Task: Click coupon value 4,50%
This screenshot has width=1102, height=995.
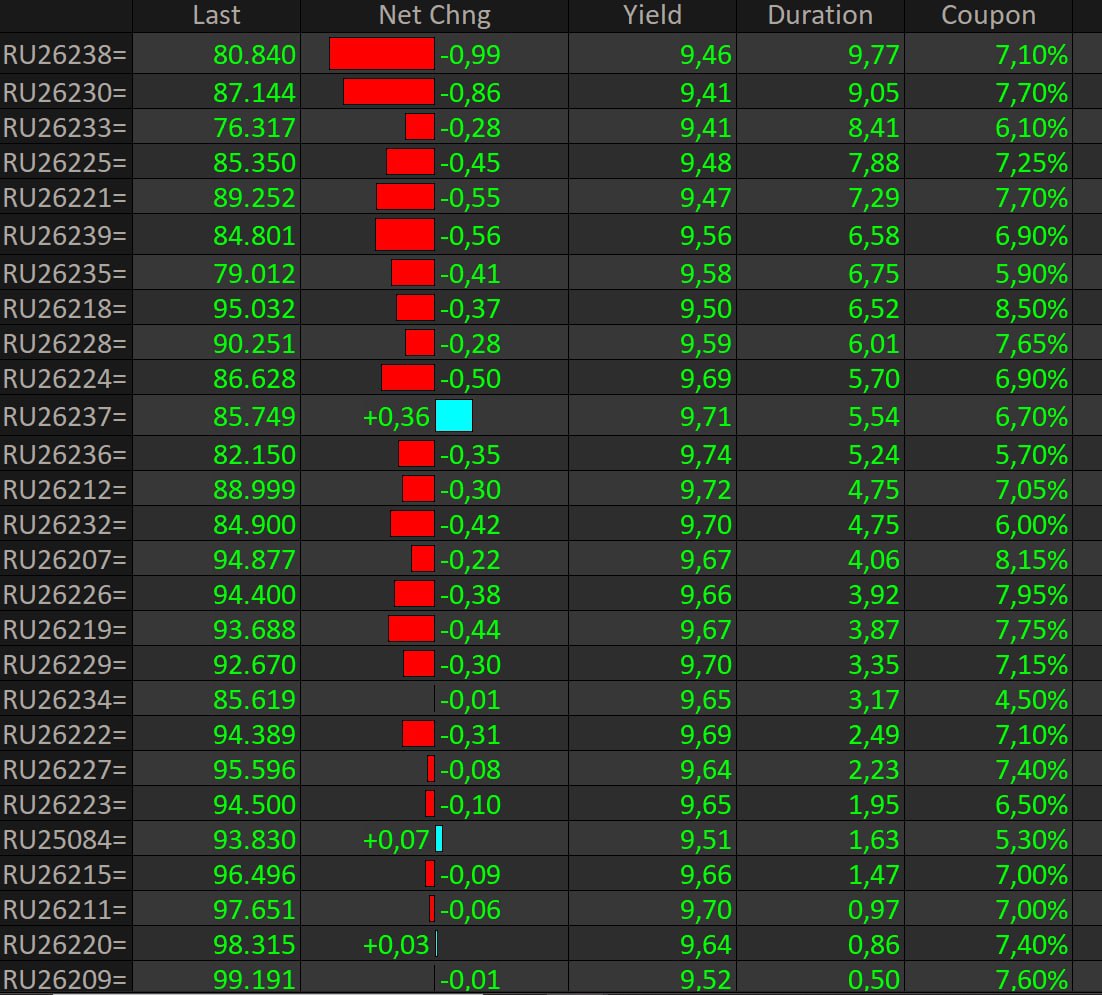Action: pyautogui.click(x=1031, y=700)
